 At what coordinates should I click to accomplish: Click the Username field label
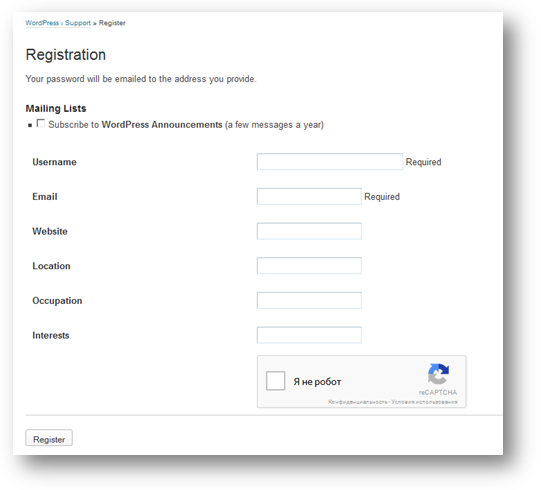(x=55, y=162)
